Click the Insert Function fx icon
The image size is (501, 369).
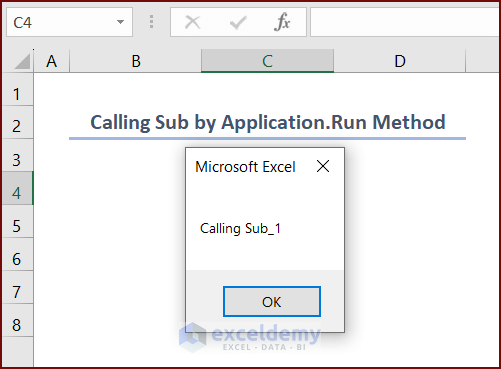282,22
